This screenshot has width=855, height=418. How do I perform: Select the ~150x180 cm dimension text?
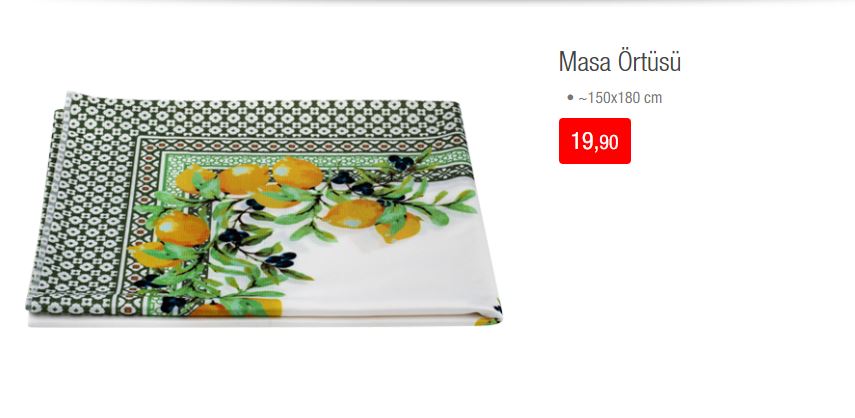[620, 98]
